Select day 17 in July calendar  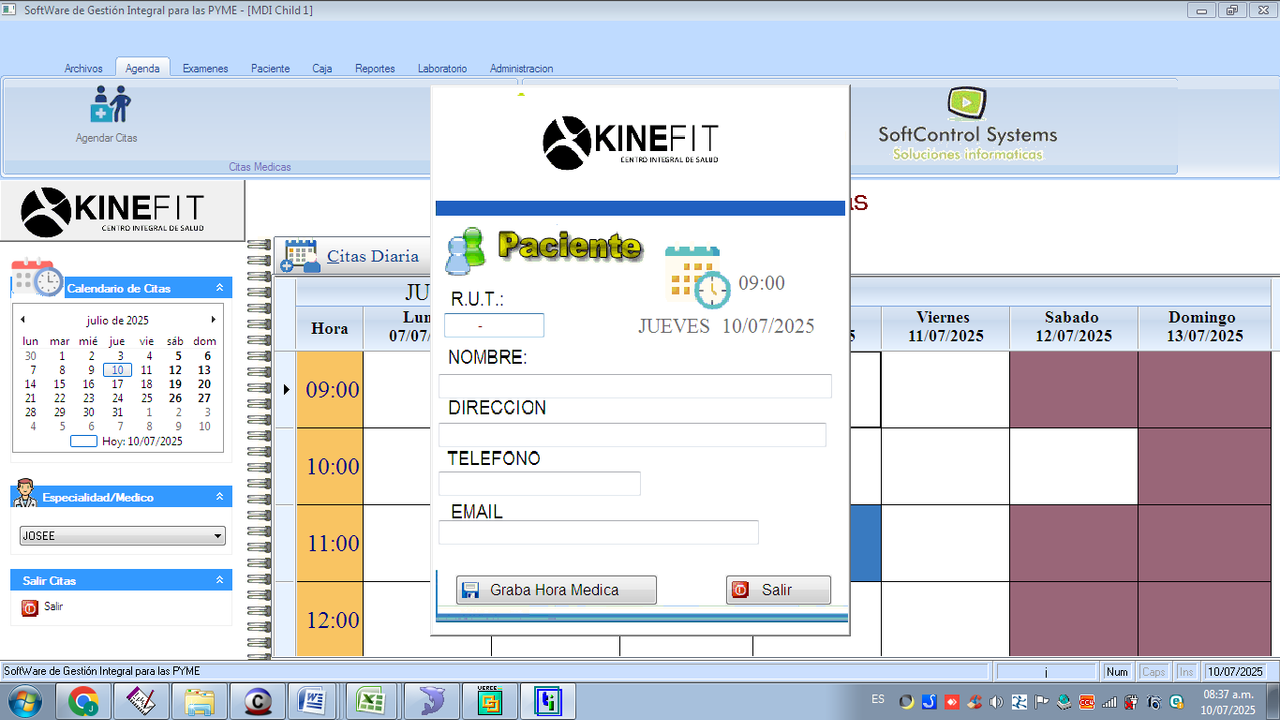click(x=117, y=384)
